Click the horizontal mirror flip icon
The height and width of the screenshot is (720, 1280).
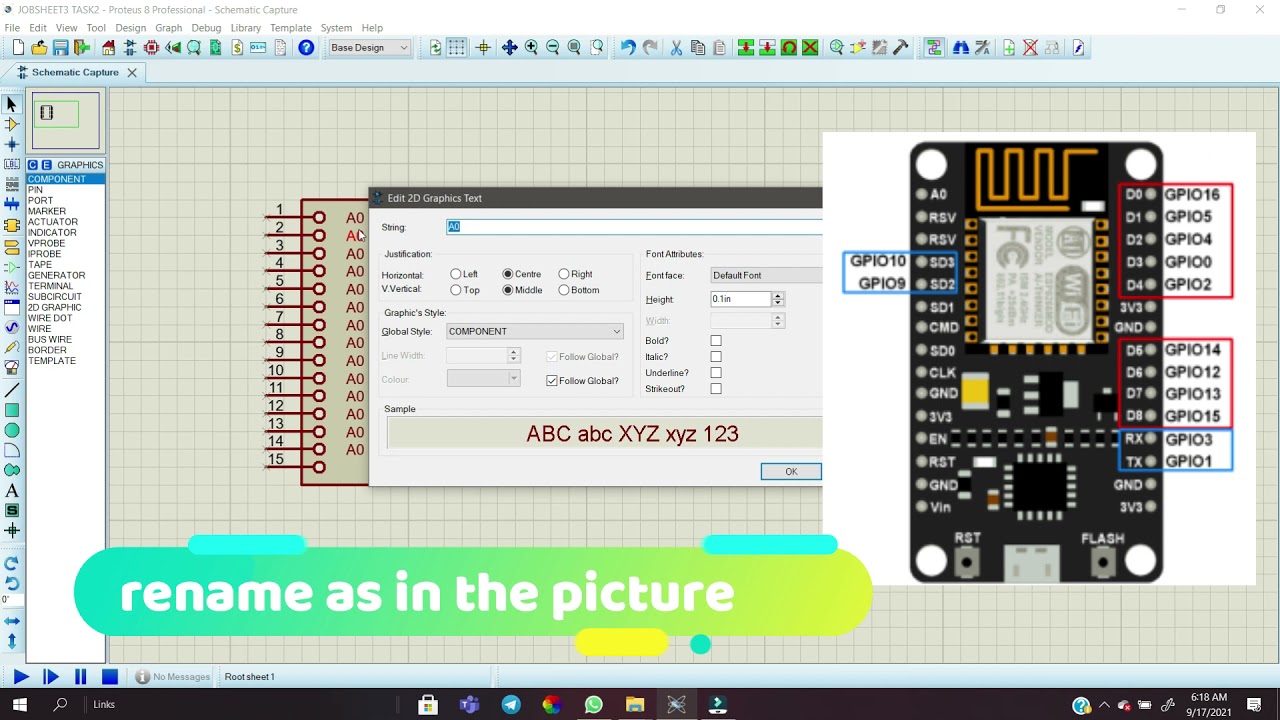[x=12, y=621]
